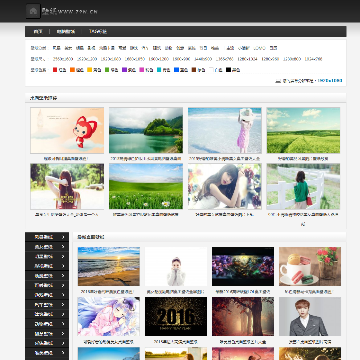Open the red-haired girl back view thumbnail
This screenshot has height=360, width=360.
[67, 186]
